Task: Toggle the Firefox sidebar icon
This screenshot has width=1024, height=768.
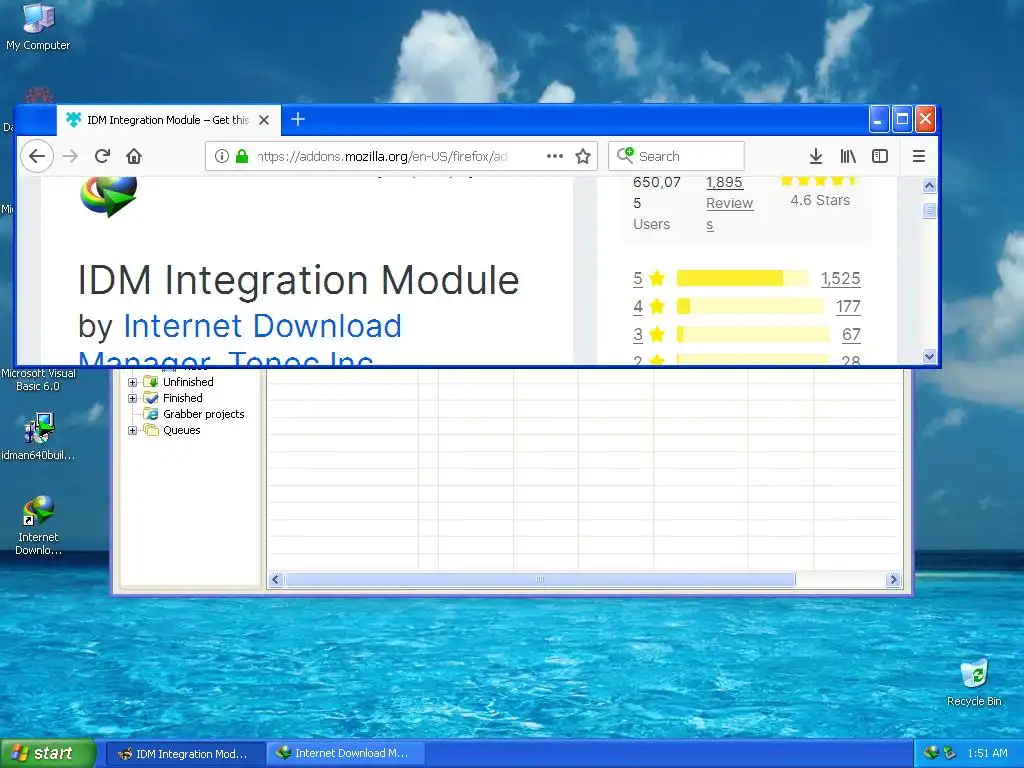Action: pyautogui.click(x=880, y=156)
